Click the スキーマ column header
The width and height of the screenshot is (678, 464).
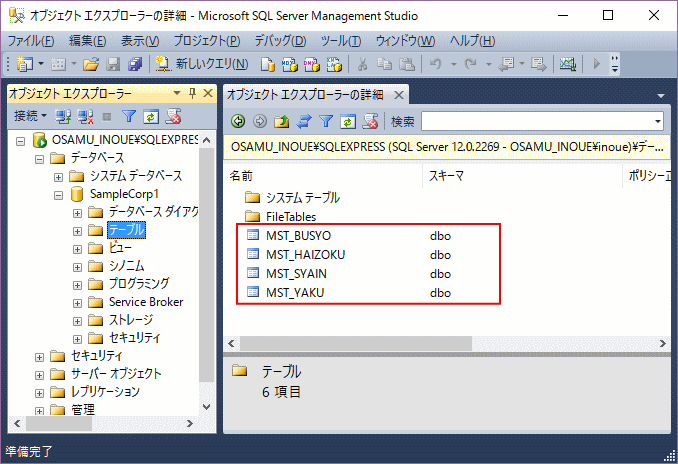(522, 176)
